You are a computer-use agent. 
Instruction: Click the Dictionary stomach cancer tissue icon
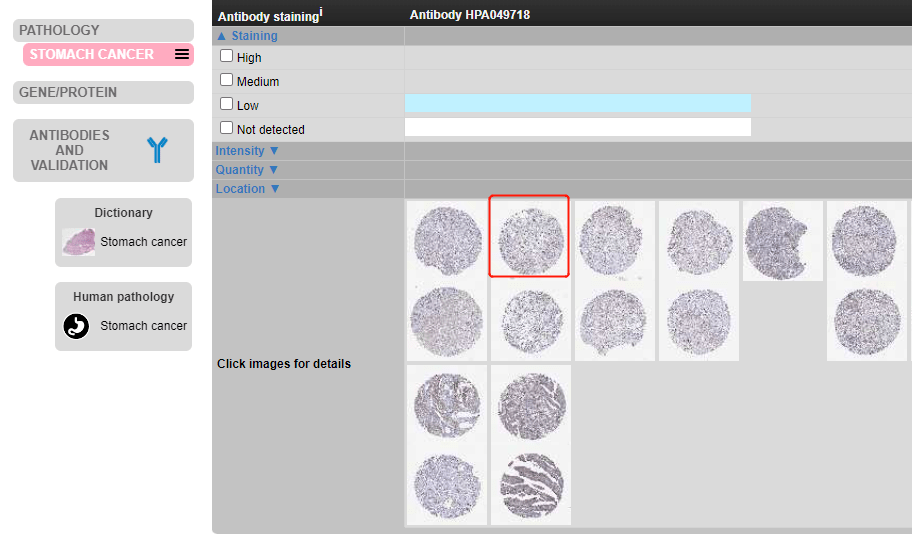[78, 242]
